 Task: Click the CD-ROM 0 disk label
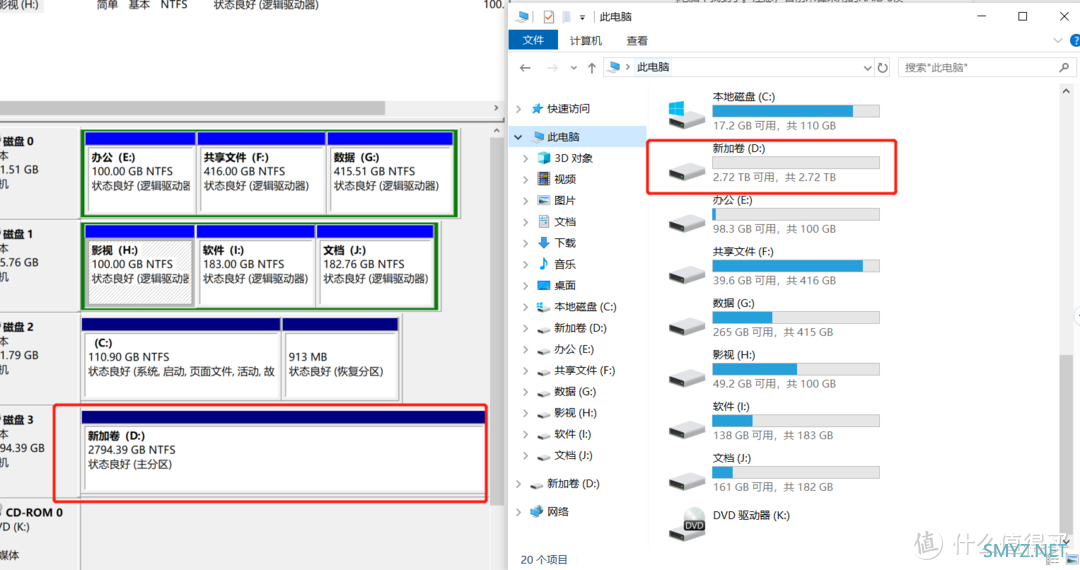34,512
